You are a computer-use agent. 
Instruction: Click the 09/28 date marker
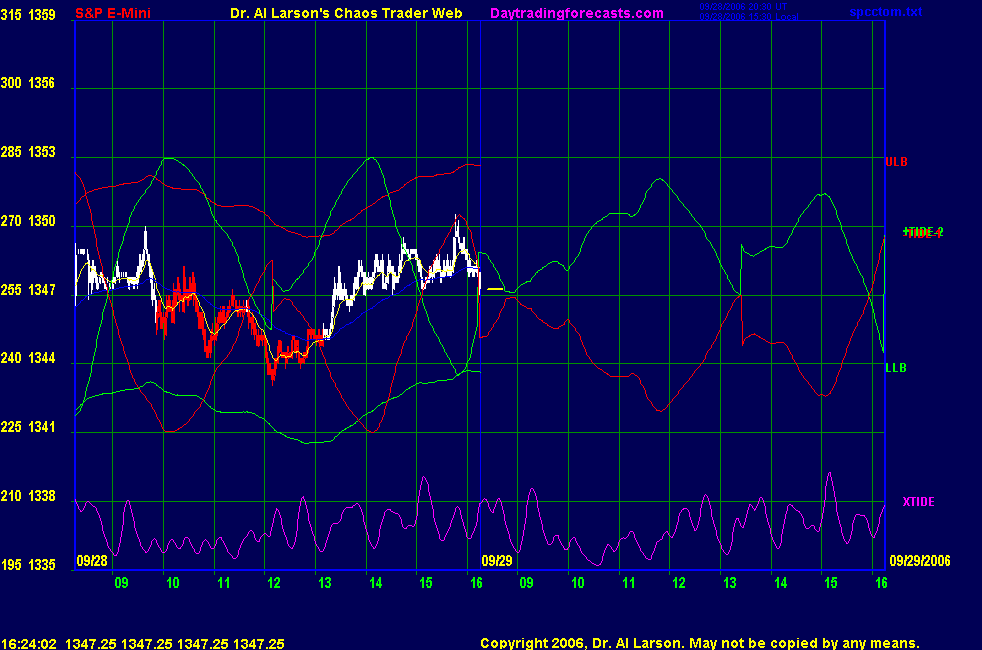click(x=91, y=561)
